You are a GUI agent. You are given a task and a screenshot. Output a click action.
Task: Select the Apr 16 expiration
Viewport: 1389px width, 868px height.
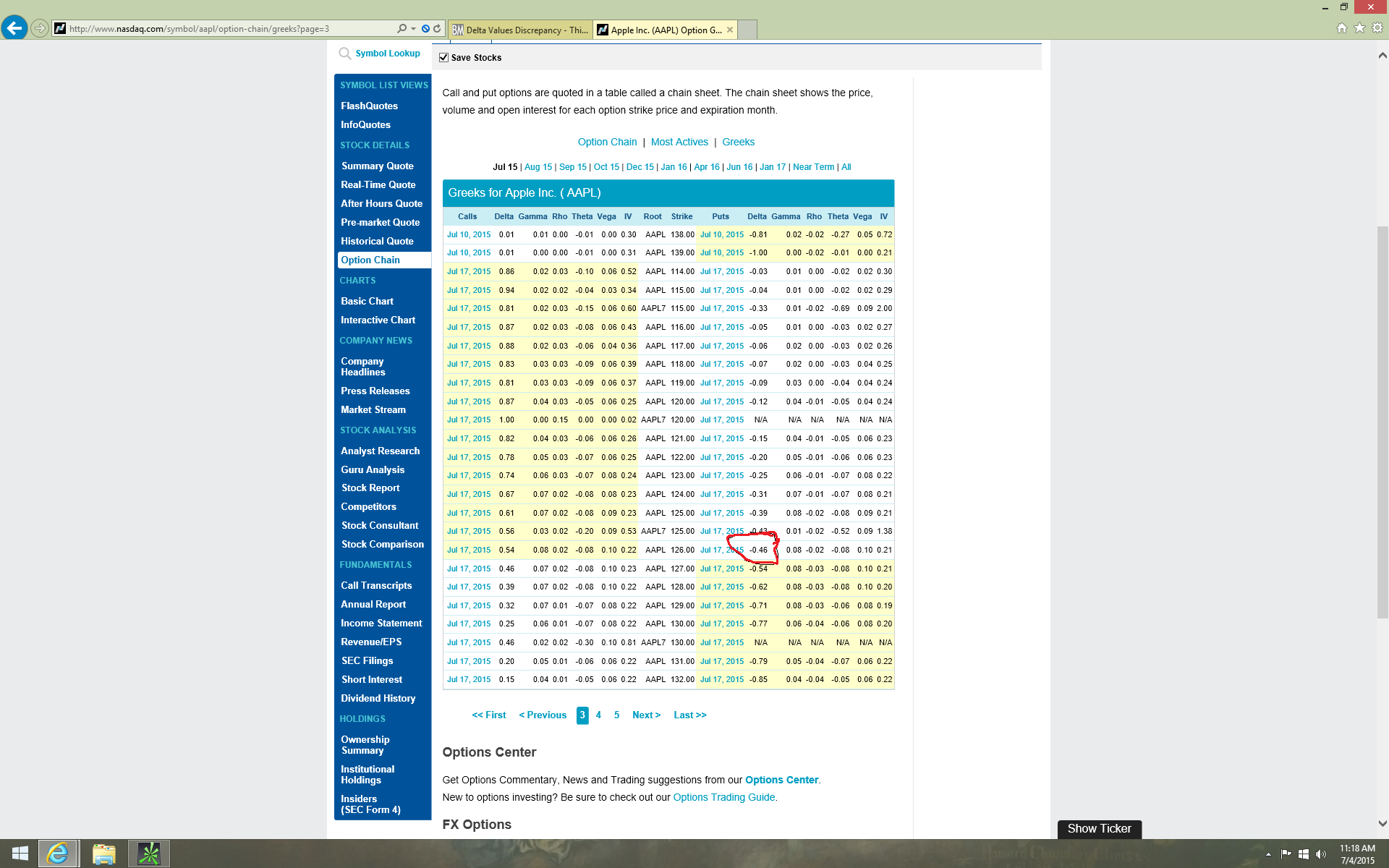click(x=707, y=167)
